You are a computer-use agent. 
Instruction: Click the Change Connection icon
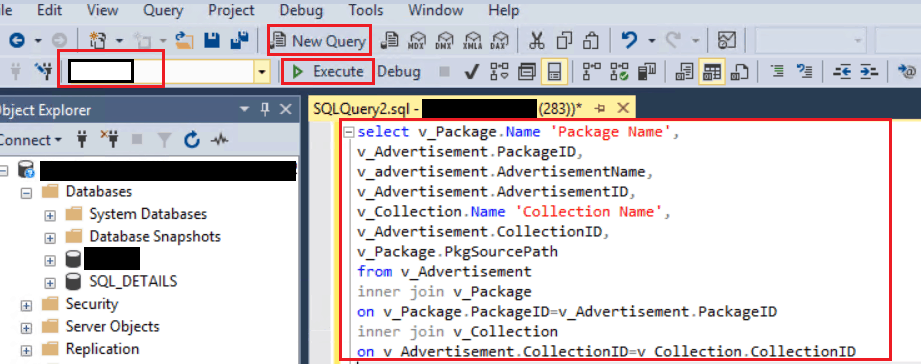click(43, 72)
